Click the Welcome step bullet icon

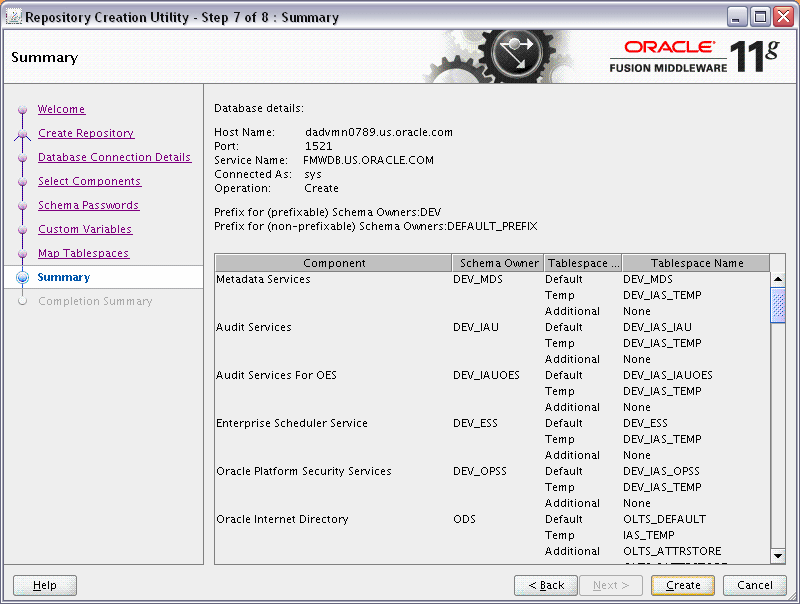pos(22,109)
